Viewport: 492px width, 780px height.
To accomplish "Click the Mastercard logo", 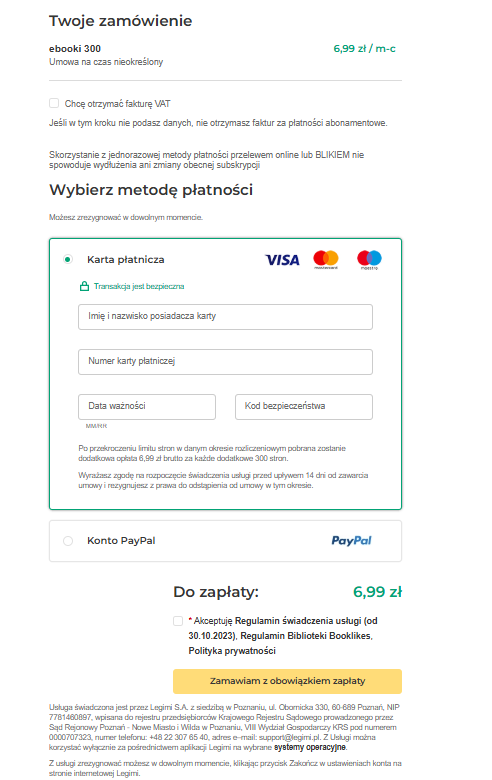I will coord(326,260).
